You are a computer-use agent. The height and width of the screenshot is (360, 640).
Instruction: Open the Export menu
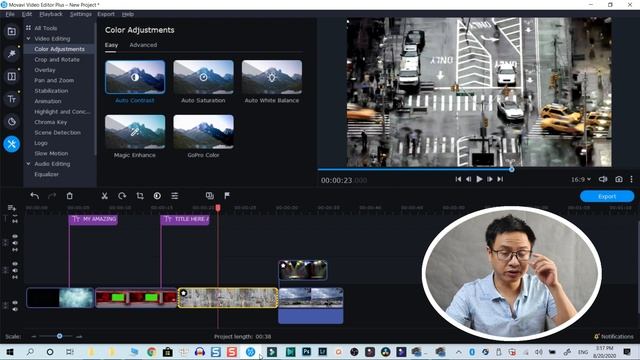click(x=106, y=14)
